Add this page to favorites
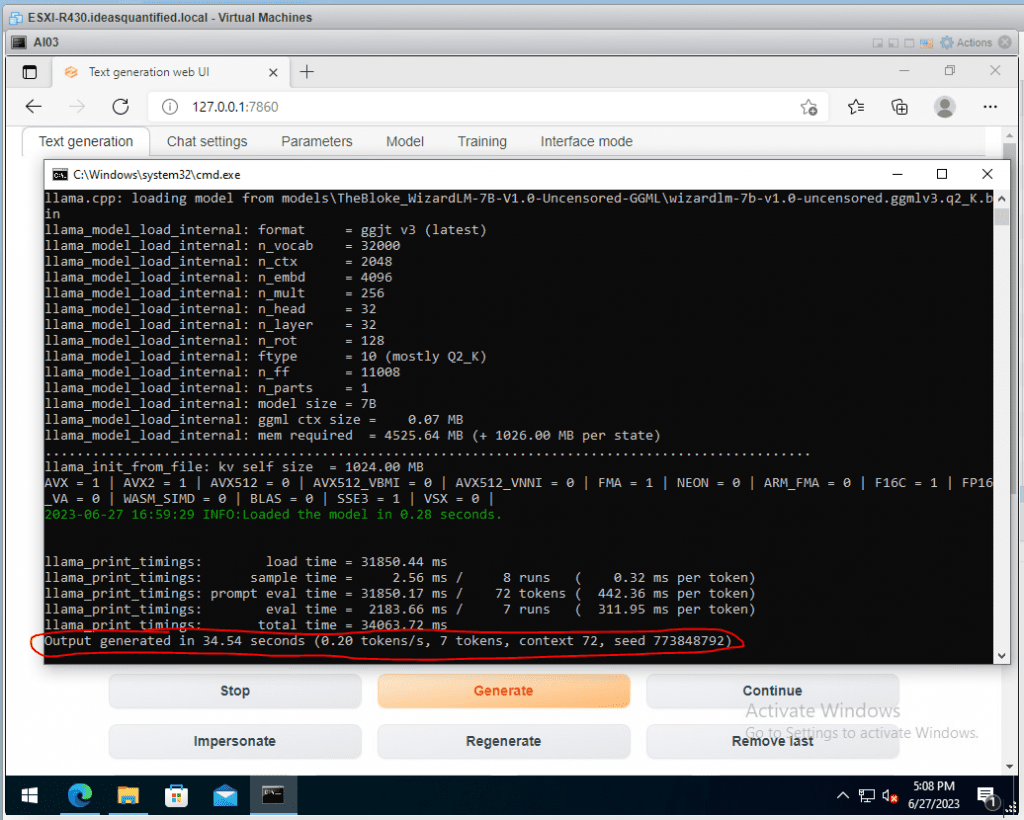 (x=808, y=107)
